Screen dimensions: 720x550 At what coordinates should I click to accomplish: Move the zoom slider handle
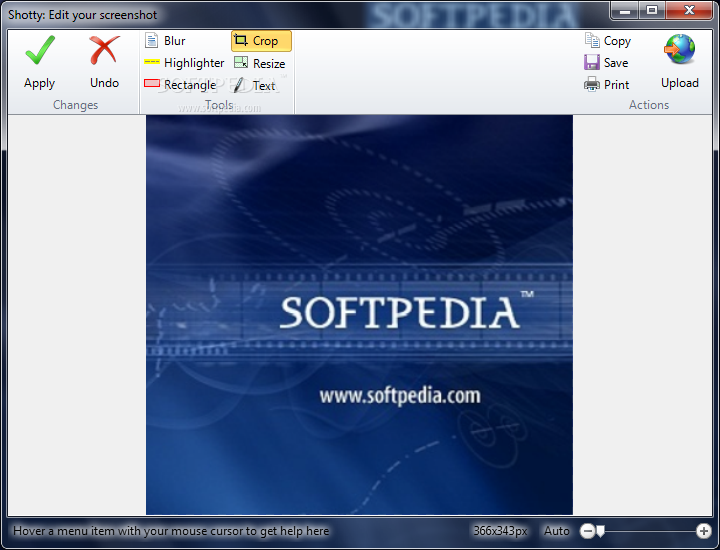tap(600, 531)
